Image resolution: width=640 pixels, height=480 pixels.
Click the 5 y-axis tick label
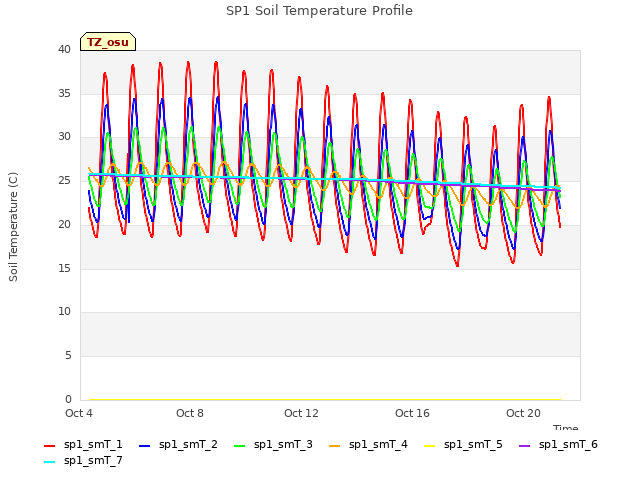click(68, 356)
